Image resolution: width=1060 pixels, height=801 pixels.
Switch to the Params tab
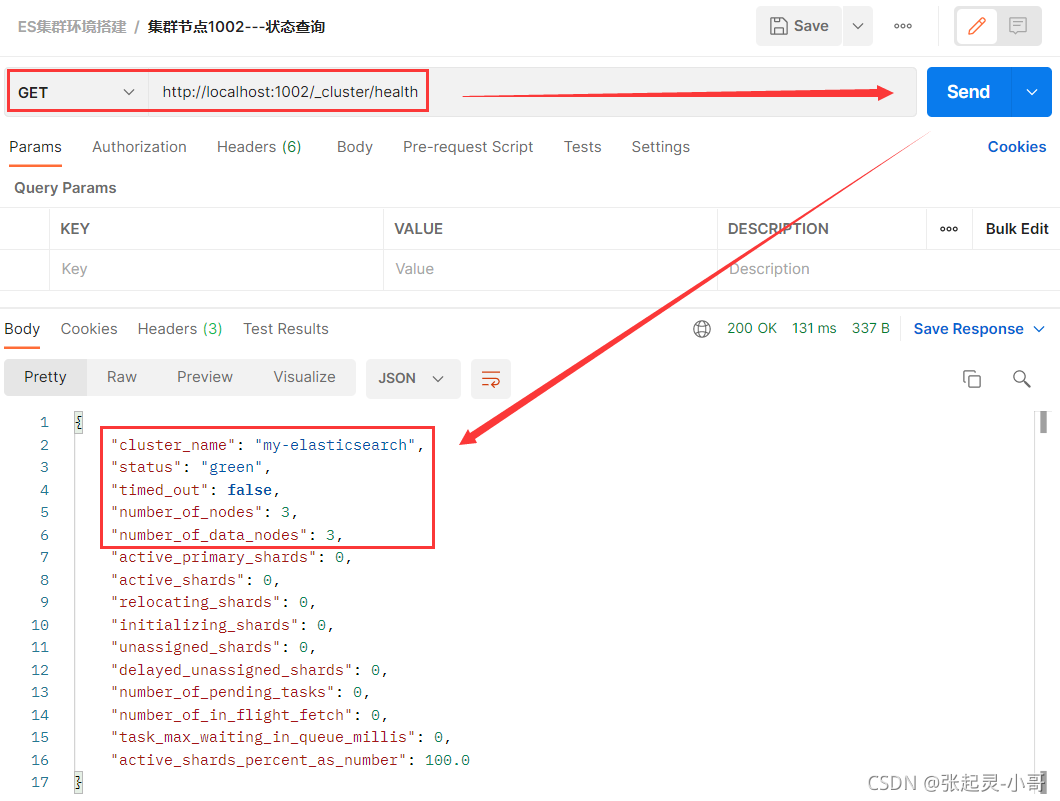(35, 147)
